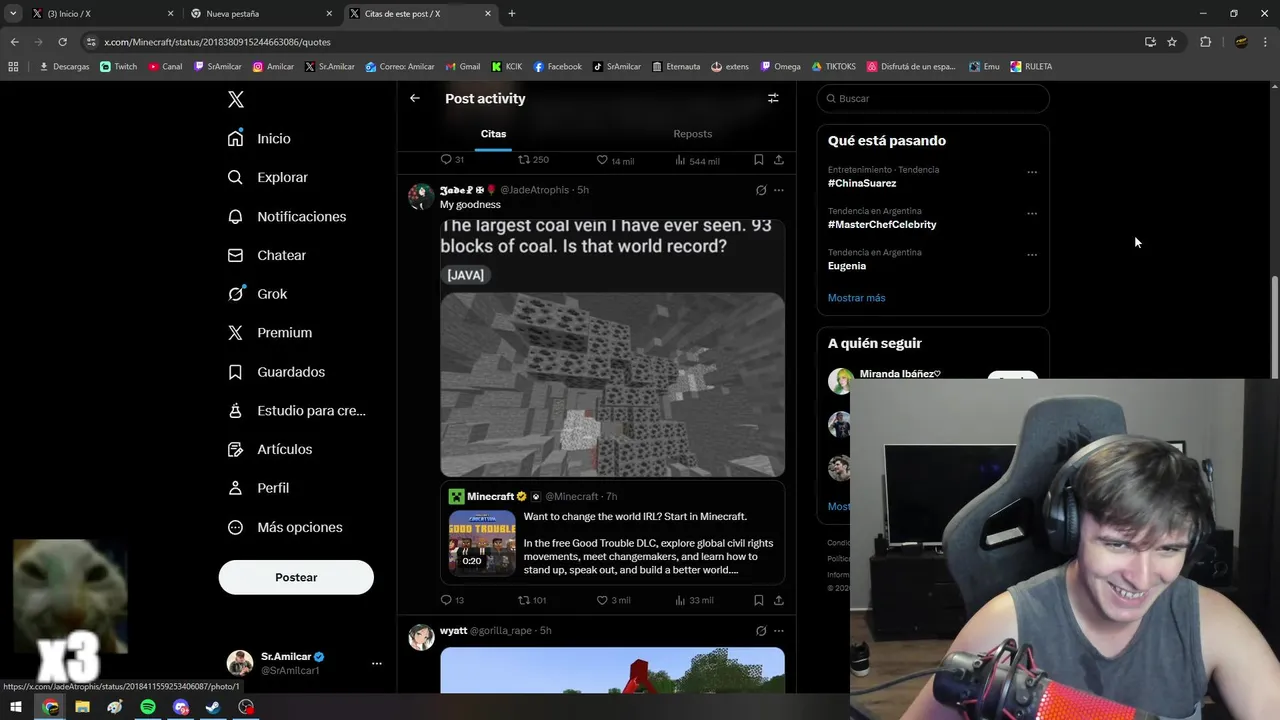
Task: Open Más opciones menu
Action: click(x=285, y=527)
